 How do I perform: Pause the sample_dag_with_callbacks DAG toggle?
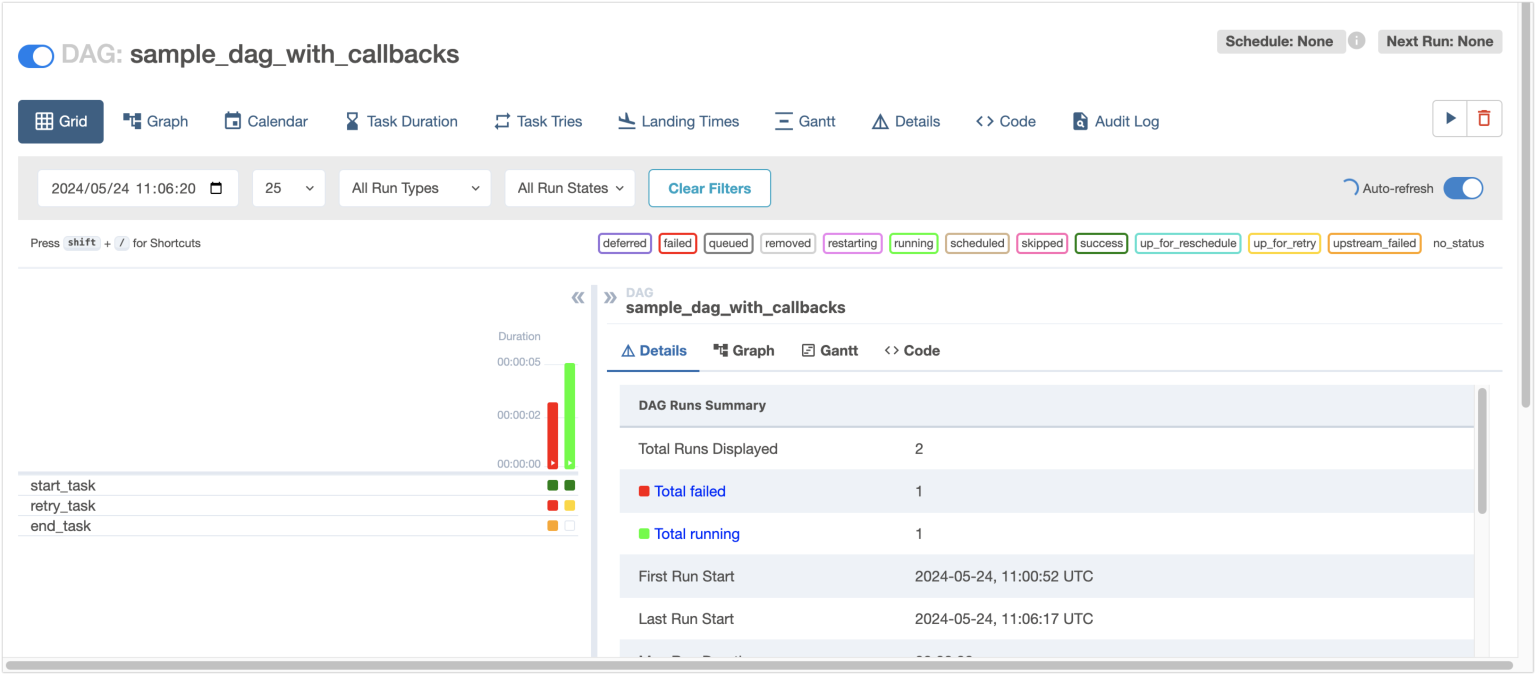(36, 56)
